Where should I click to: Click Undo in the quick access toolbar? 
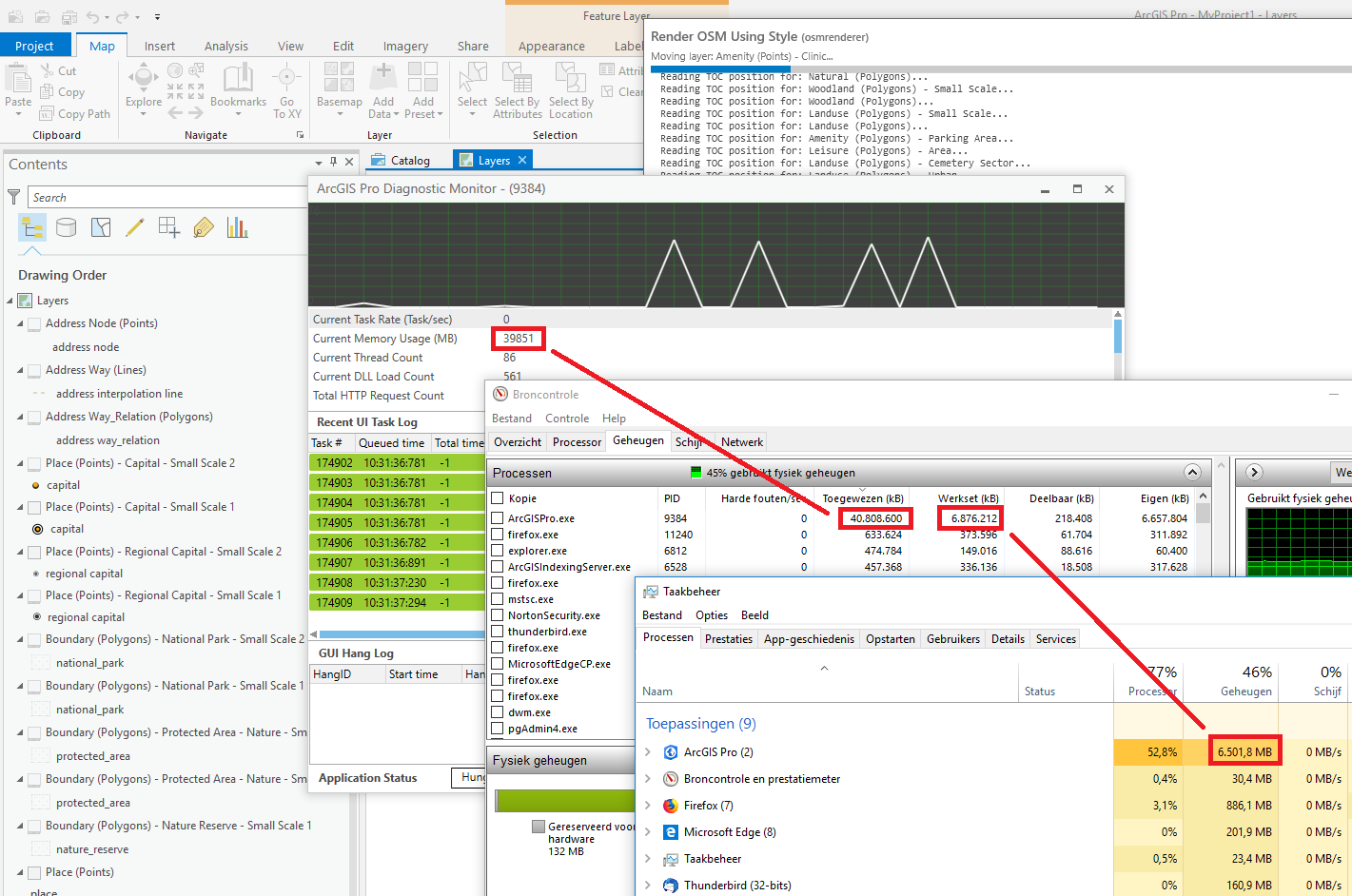pos(92,17)
